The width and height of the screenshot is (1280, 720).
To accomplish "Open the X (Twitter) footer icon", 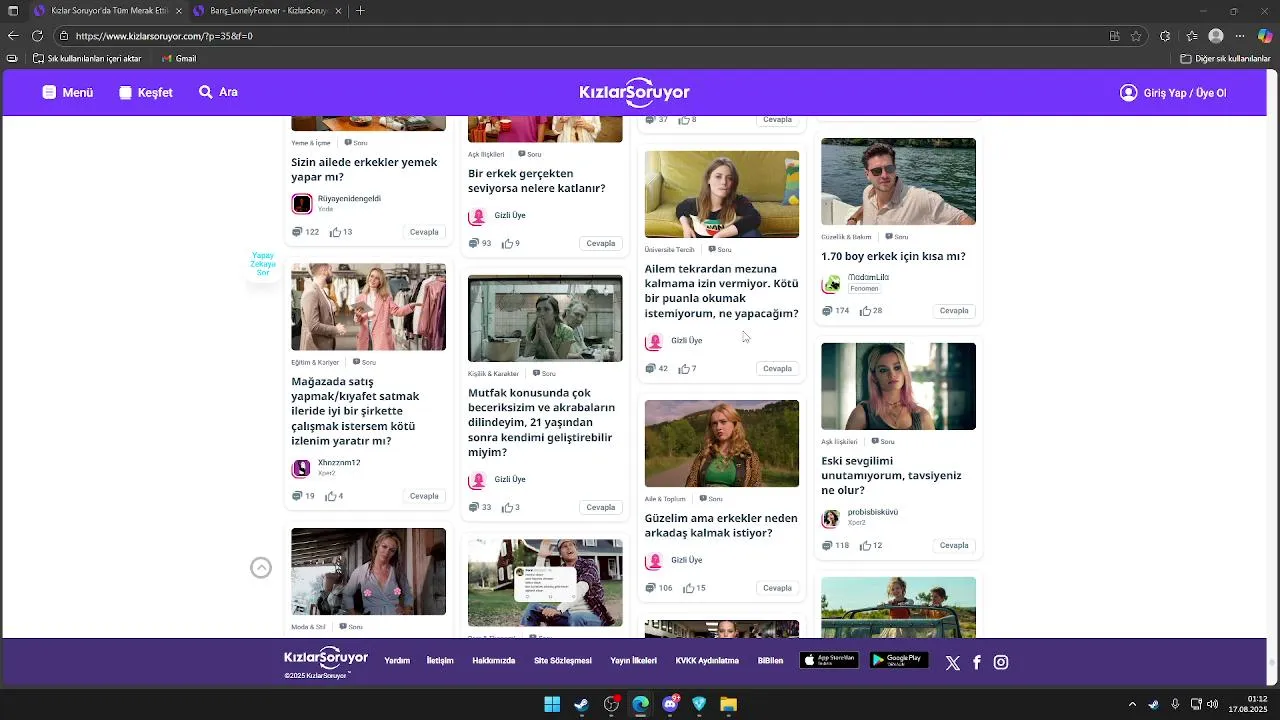I will pyautogui.click(x=952, y=662).
